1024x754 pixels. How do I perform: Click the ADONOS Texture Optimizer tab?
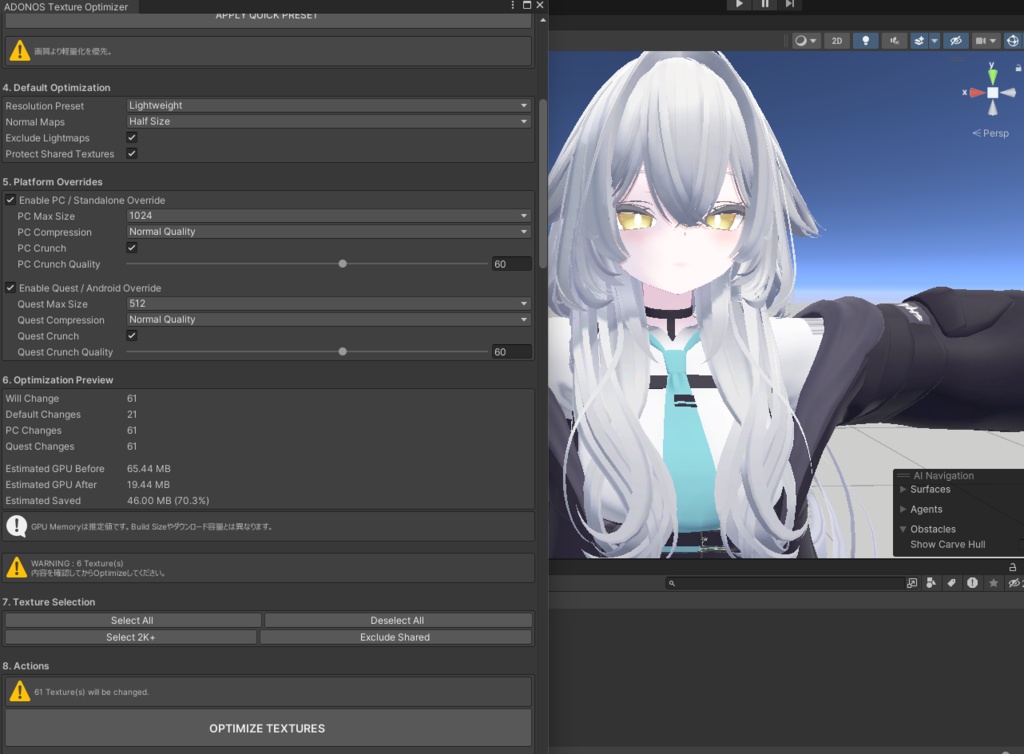pos(69,7)
